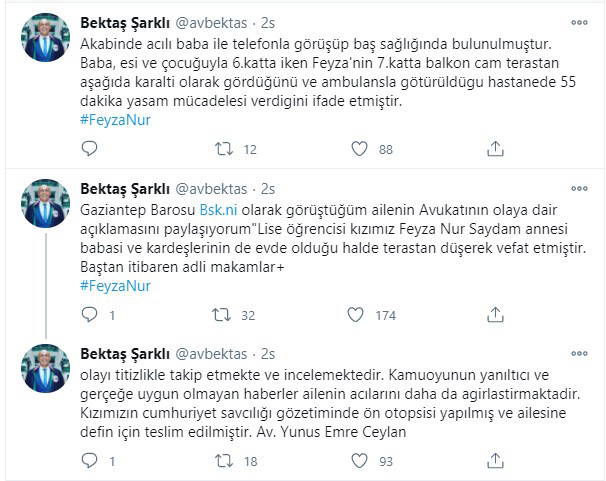The height and width of the screenshot is (481, 606).
Task: Reply to the tweet starting 'olayı titizlikle'
Action: point(86,460)
